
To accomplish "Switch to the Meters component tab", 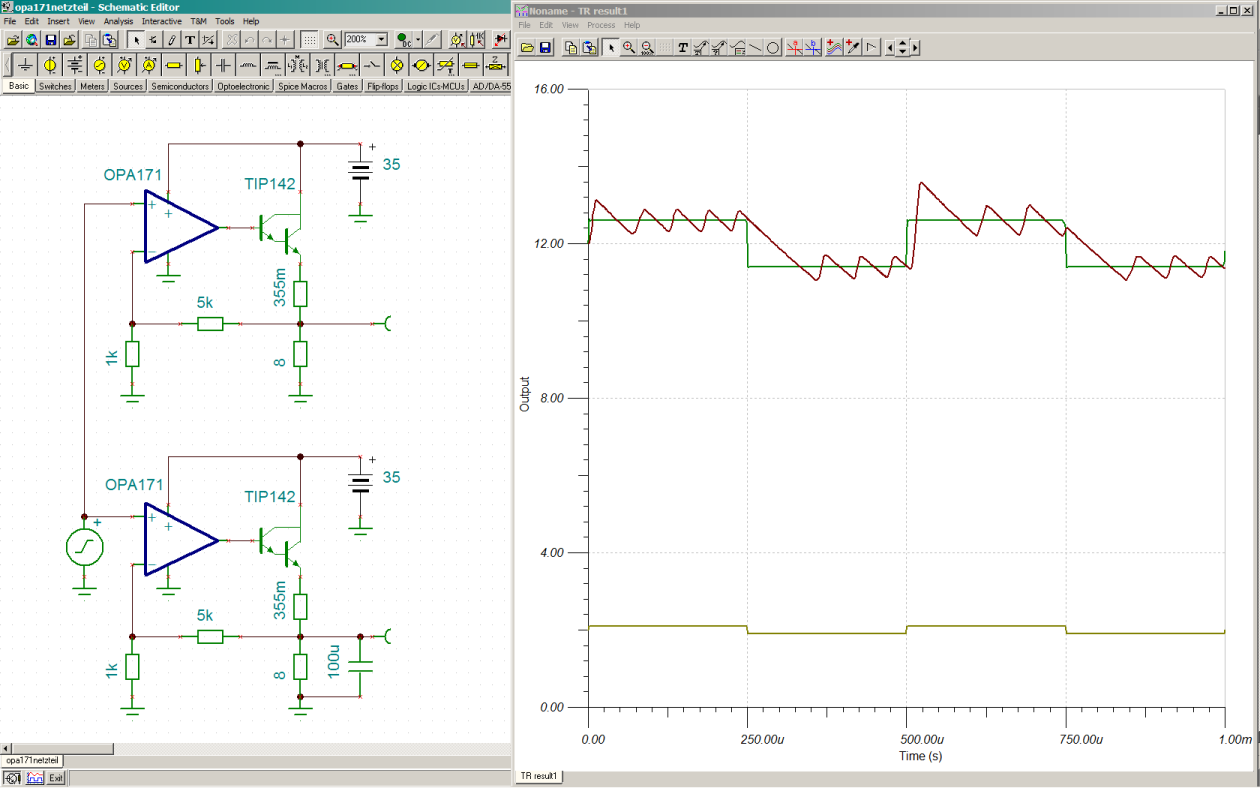I will pyautogui.click(x=92, y=87).
